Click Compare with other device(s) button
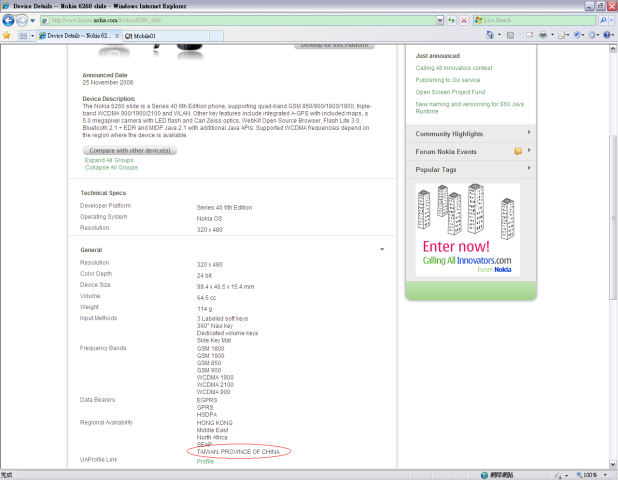Screen dimensions: 618x480 130,151
